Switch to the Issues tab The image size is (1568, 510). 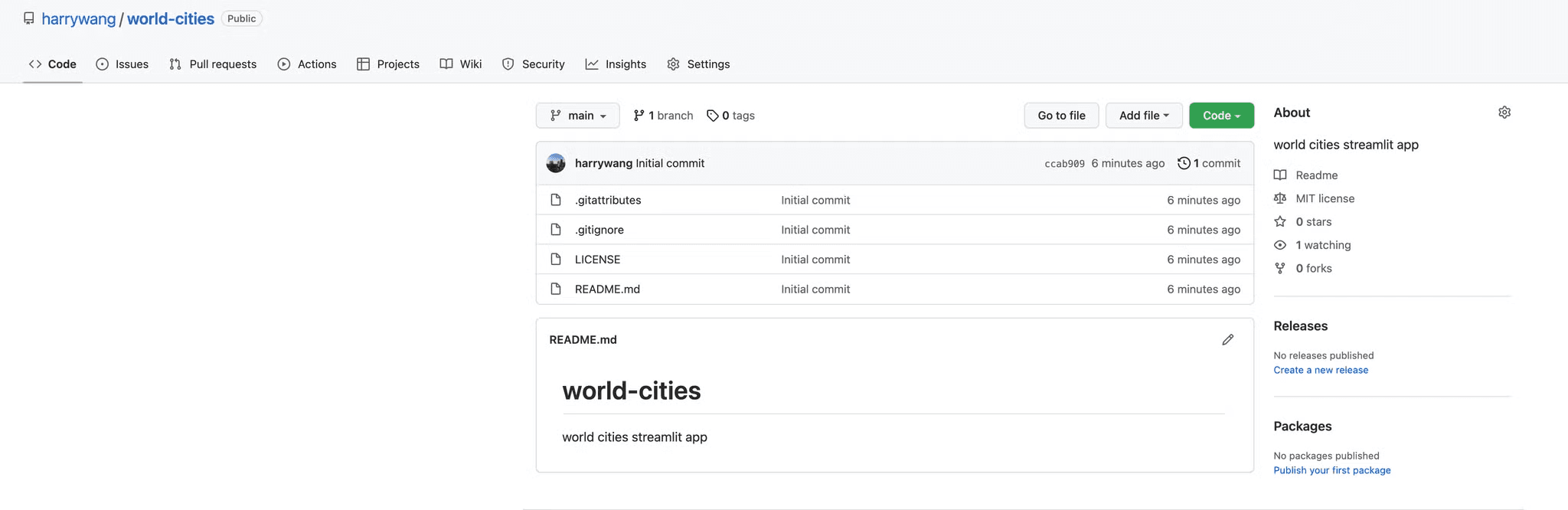point(122,64)
